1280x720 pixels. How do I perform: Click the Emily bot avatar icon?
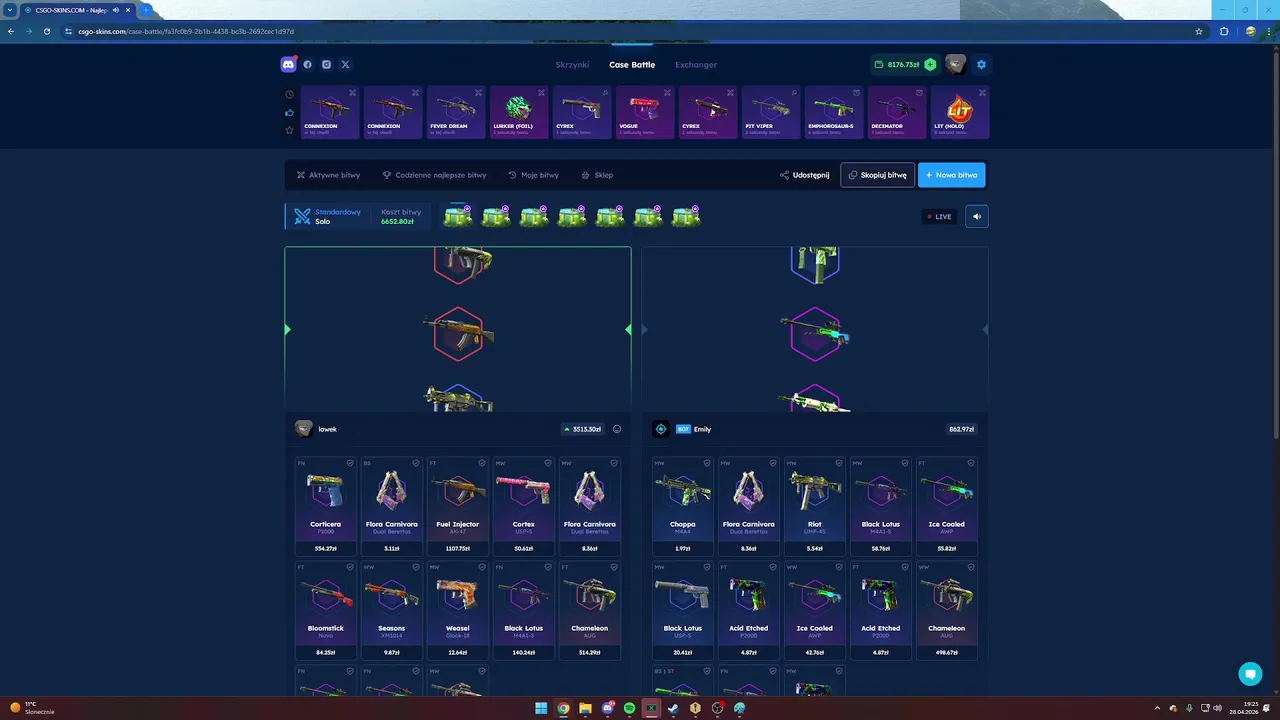click(661, 429)
